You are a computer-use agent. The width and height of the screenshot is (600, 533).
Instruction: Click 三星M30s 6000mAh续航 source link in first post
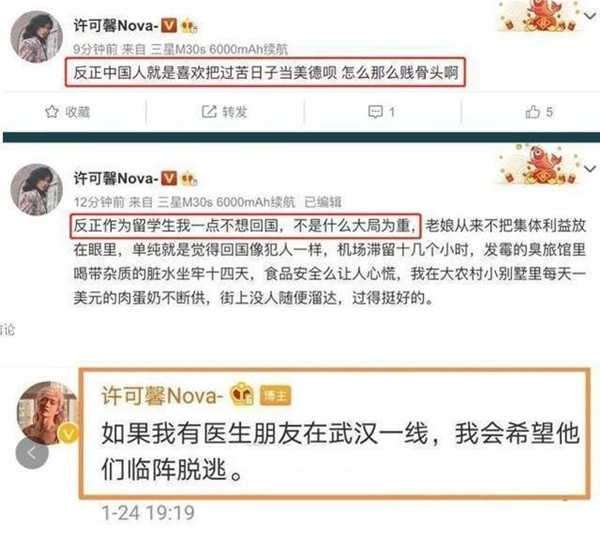(219, 49)
